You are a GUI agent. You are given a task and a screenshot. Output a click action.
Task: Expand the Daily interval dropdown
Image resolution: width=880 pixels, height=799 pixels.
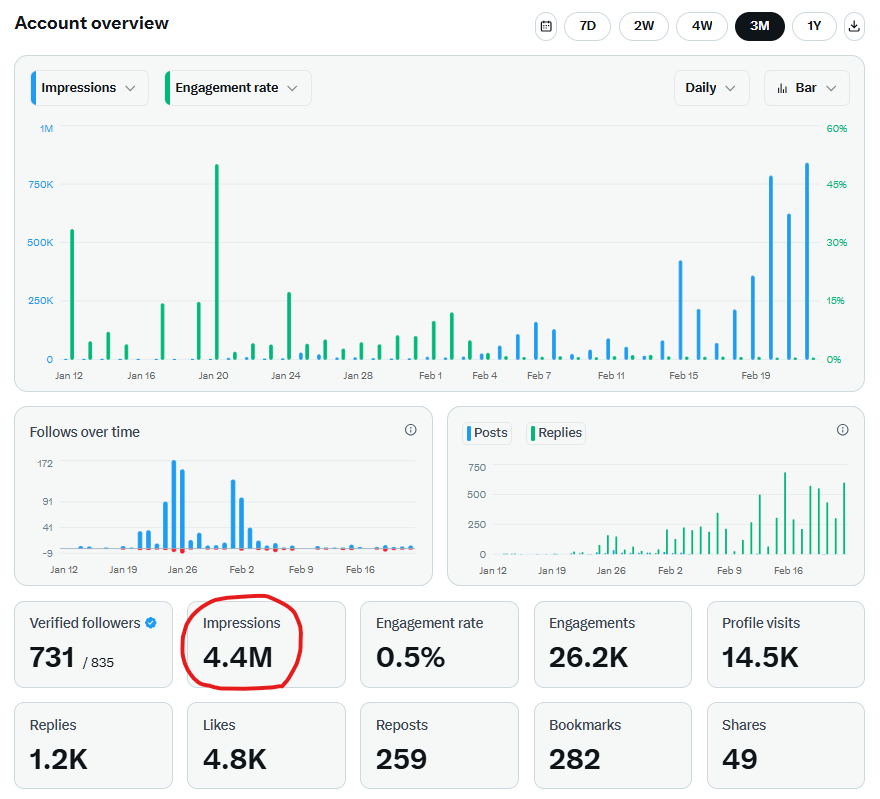tap(711, 88)
